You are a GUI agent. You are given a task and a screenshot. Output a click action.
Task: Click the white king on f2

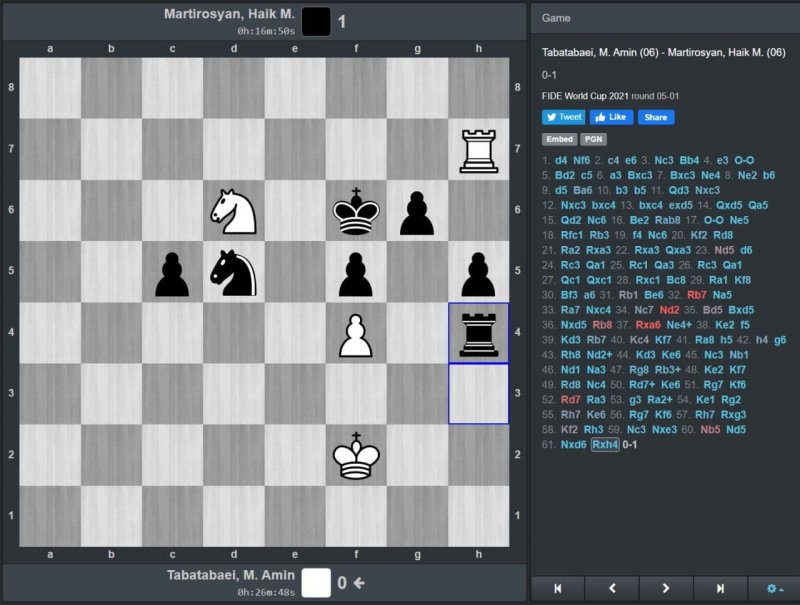pos(355,456)
